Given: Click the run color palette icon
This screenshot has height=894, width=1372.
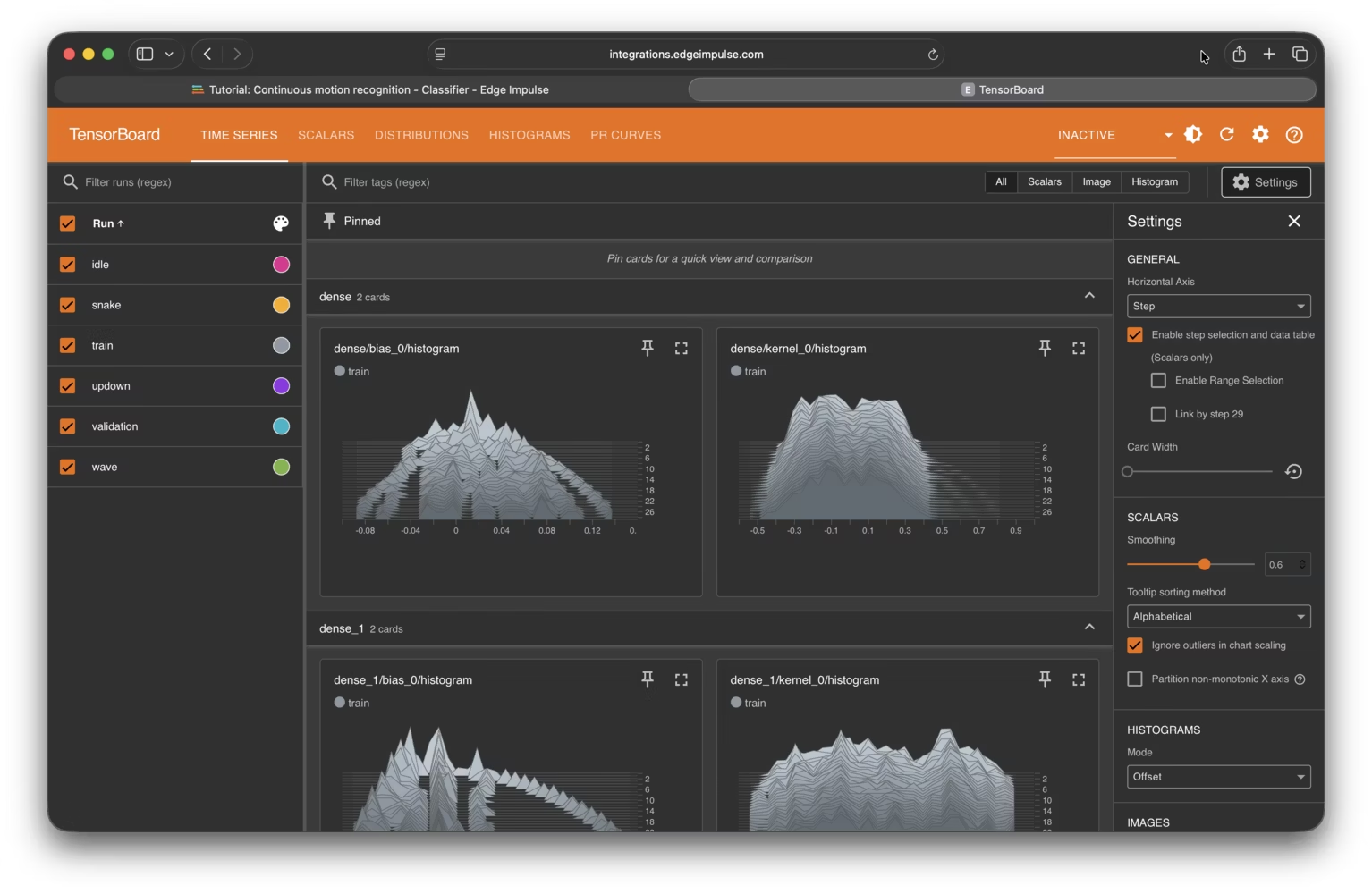Looking at the screenshot, I should coord(281,223).
